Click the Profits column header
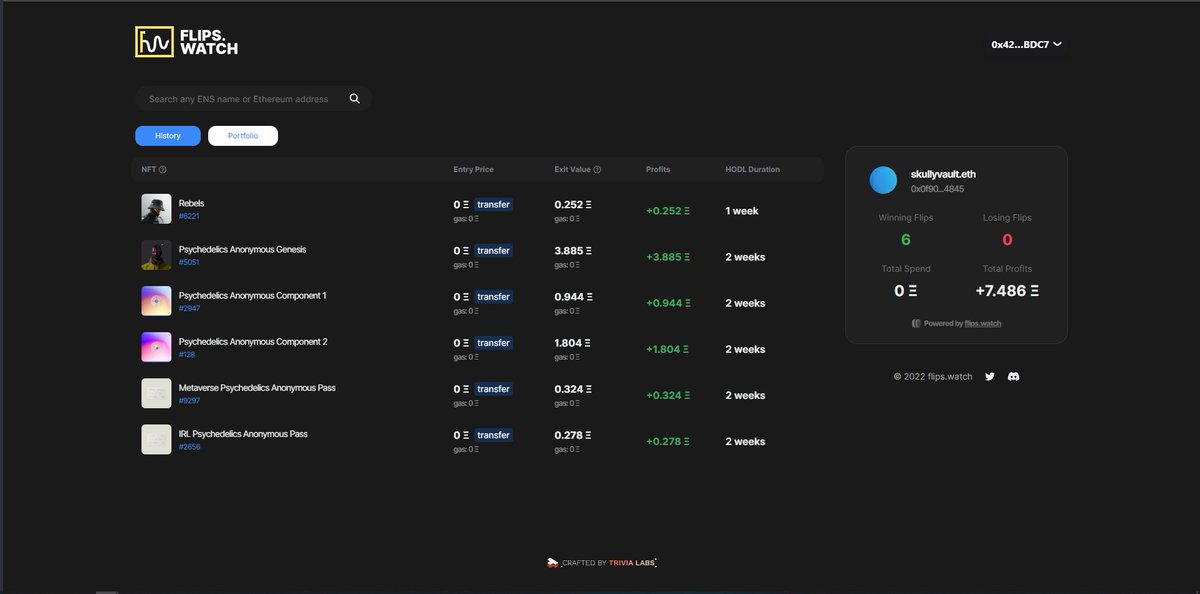1200x594 pixels. click(x=658, y=170)
